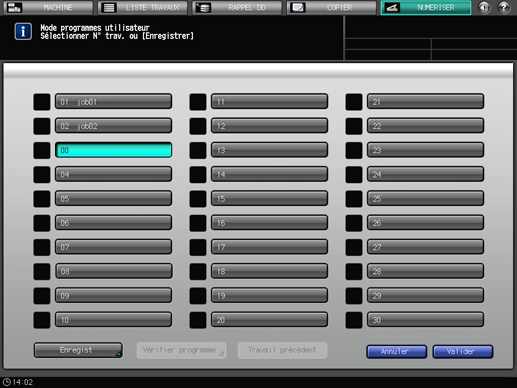Choose program slot 05
This screenshot has height=388, width=517.
[113, 198]
